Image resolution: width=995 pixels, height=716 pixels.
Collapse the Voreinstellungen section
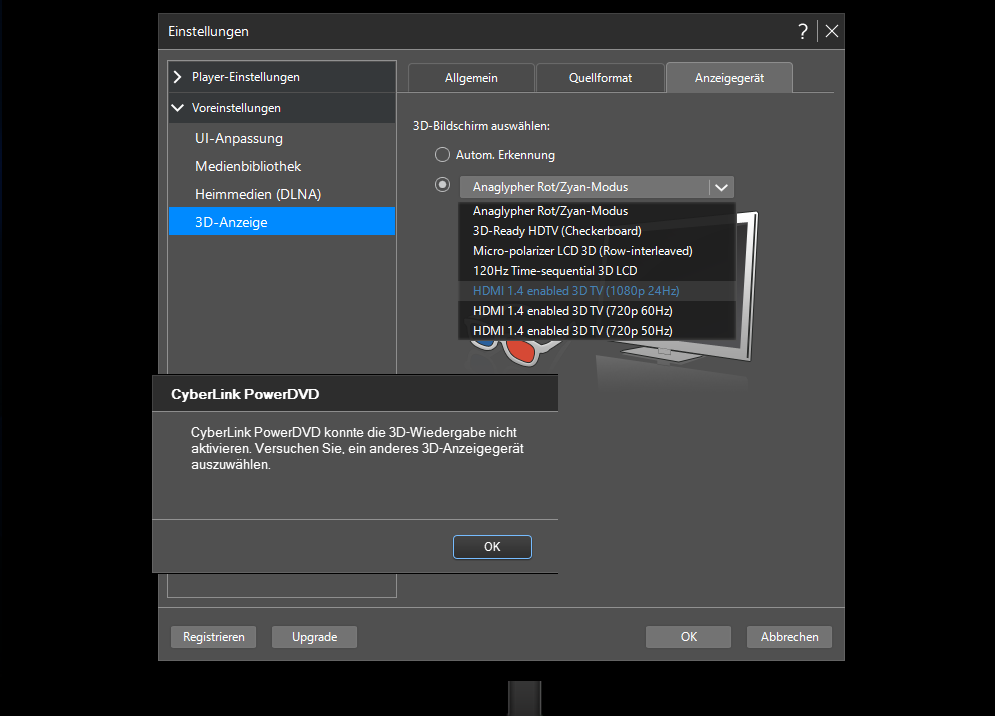click(x=282, y=108)
